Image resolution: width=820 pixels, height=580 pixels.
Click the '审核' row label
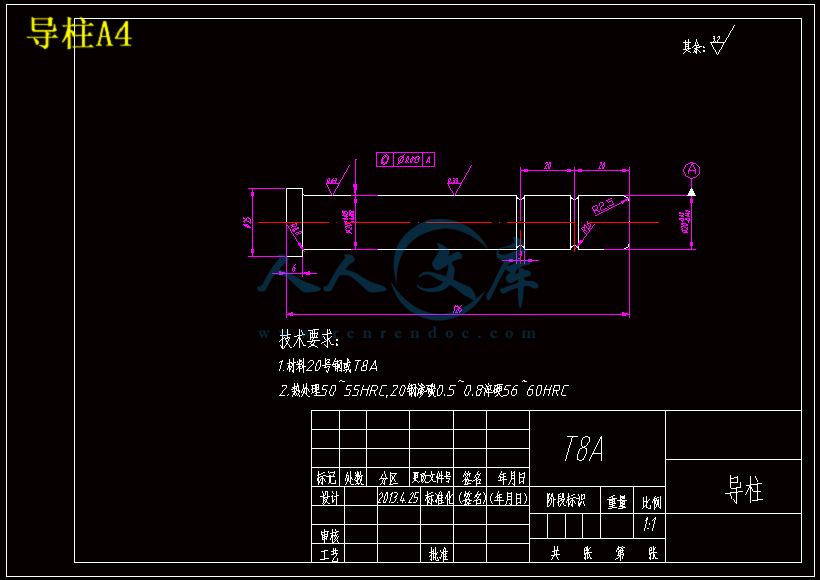pyautogui.click(x=328, y=536)
